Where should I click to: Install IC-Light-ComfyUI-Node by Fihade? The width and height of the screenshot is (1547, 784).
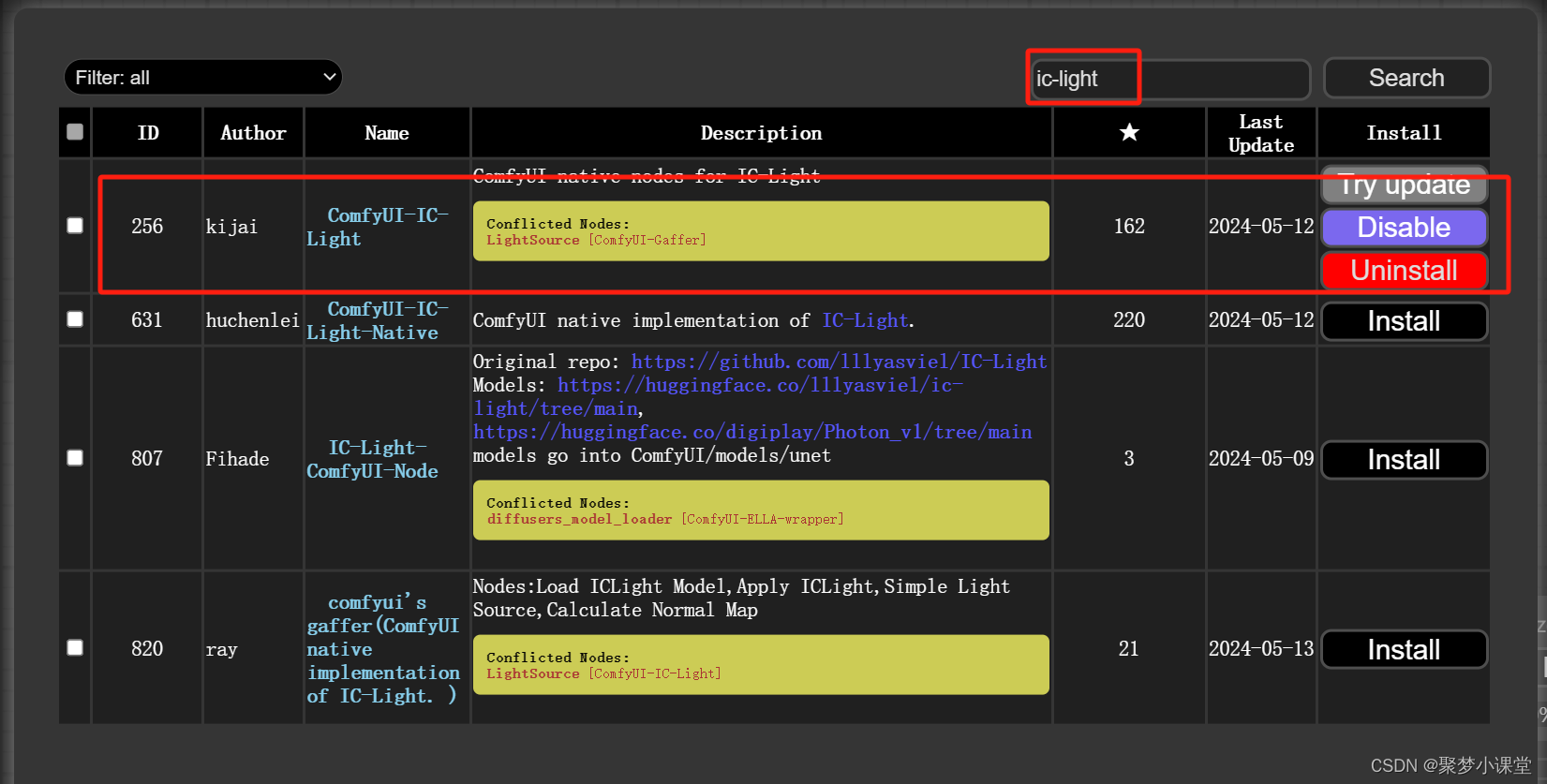point(1404,460)
